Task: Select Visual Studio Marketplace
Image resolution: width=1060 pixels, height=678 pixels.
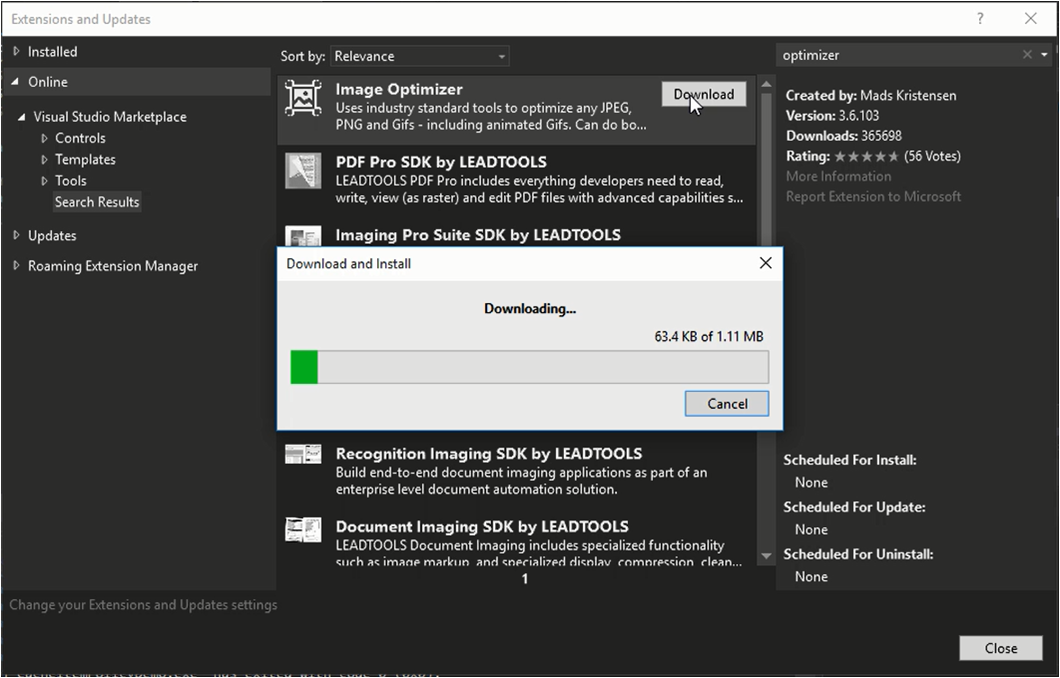Action: [x=110, y=117]
